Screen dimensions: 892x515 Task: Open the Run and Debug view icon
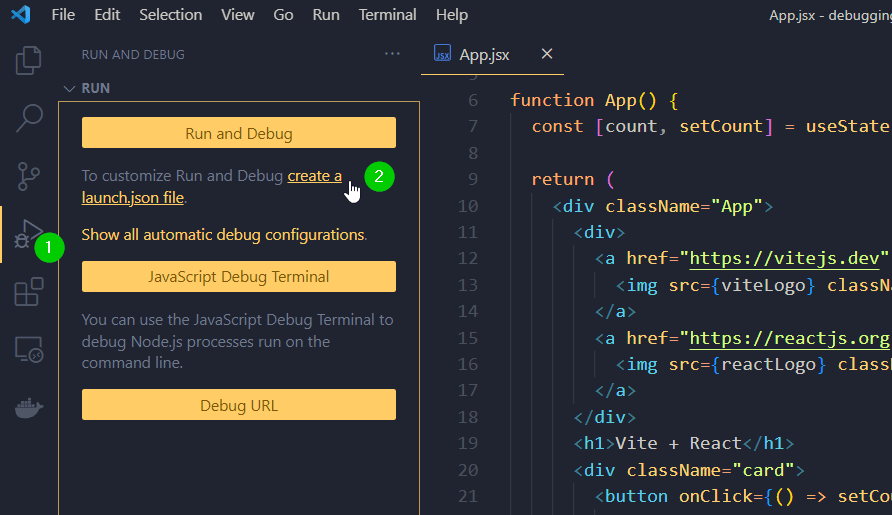pos(28,234)
